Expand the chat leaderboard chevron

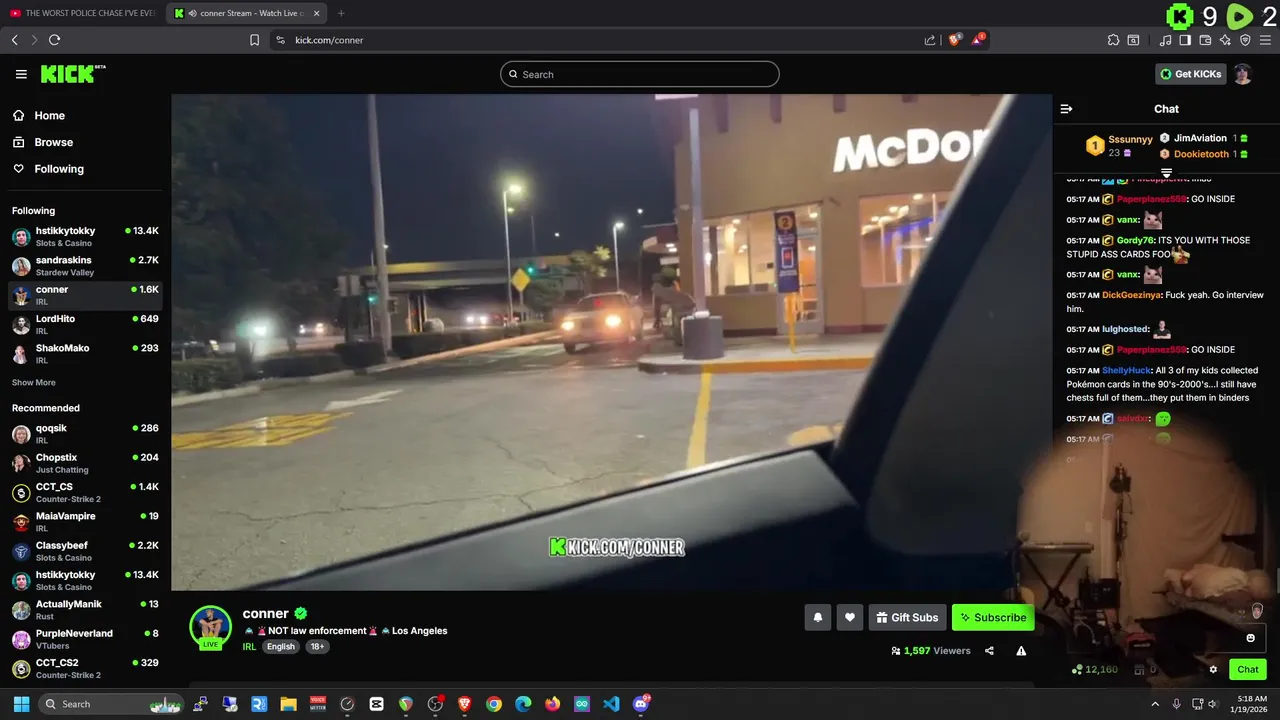pyautogui.click(x=1166, y=173)
